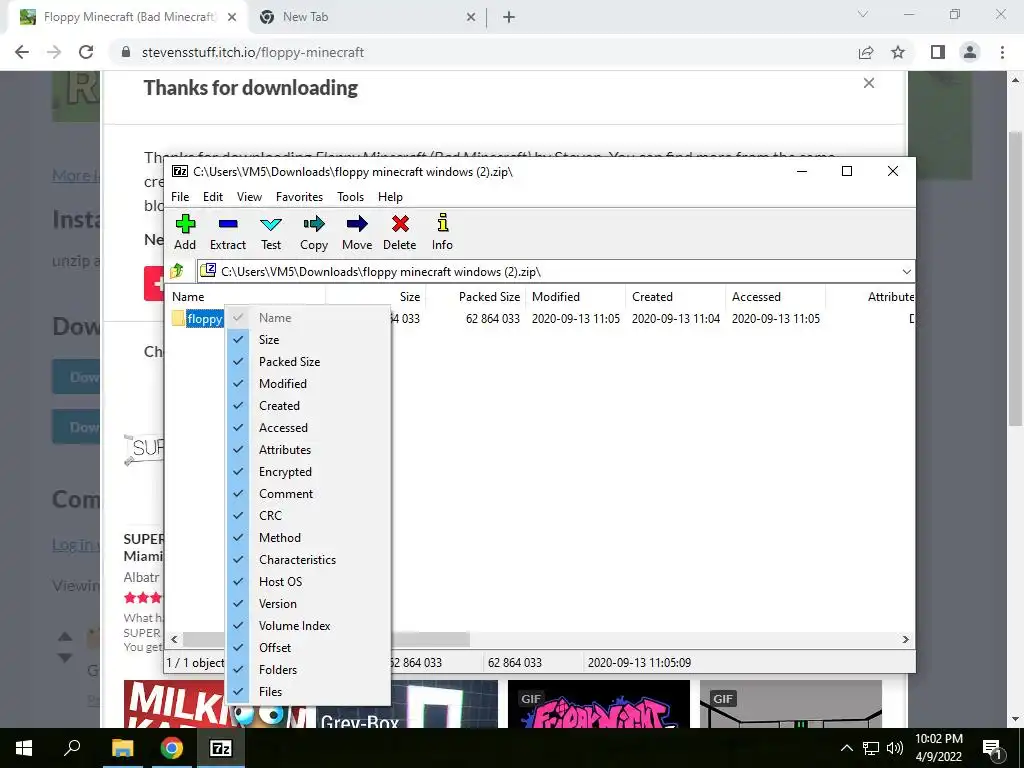Open the File menu
Image resolution: width=1024 pixels, height=768 pixels.
180,197
